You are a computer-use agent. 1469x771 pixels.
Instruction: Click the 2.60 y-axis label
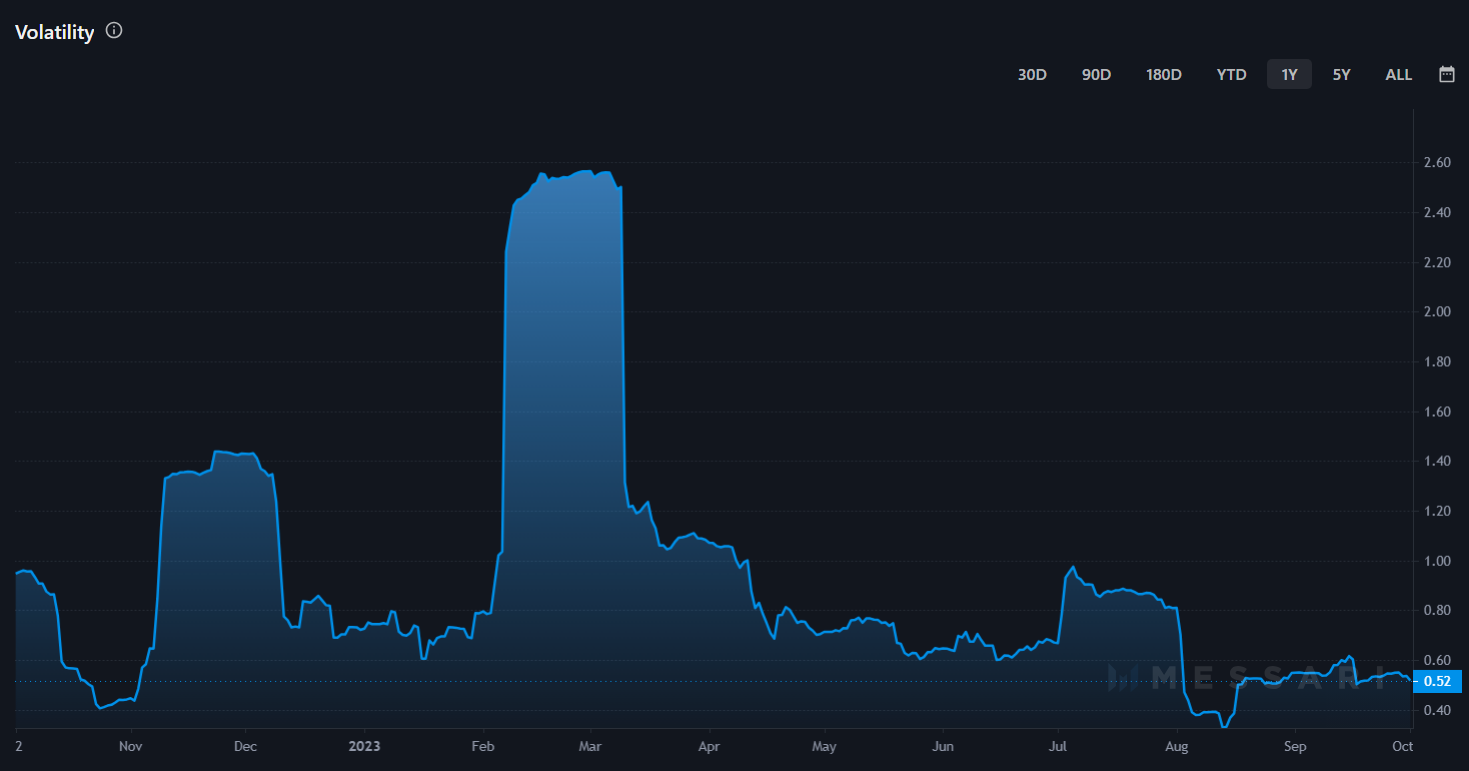1437,163
